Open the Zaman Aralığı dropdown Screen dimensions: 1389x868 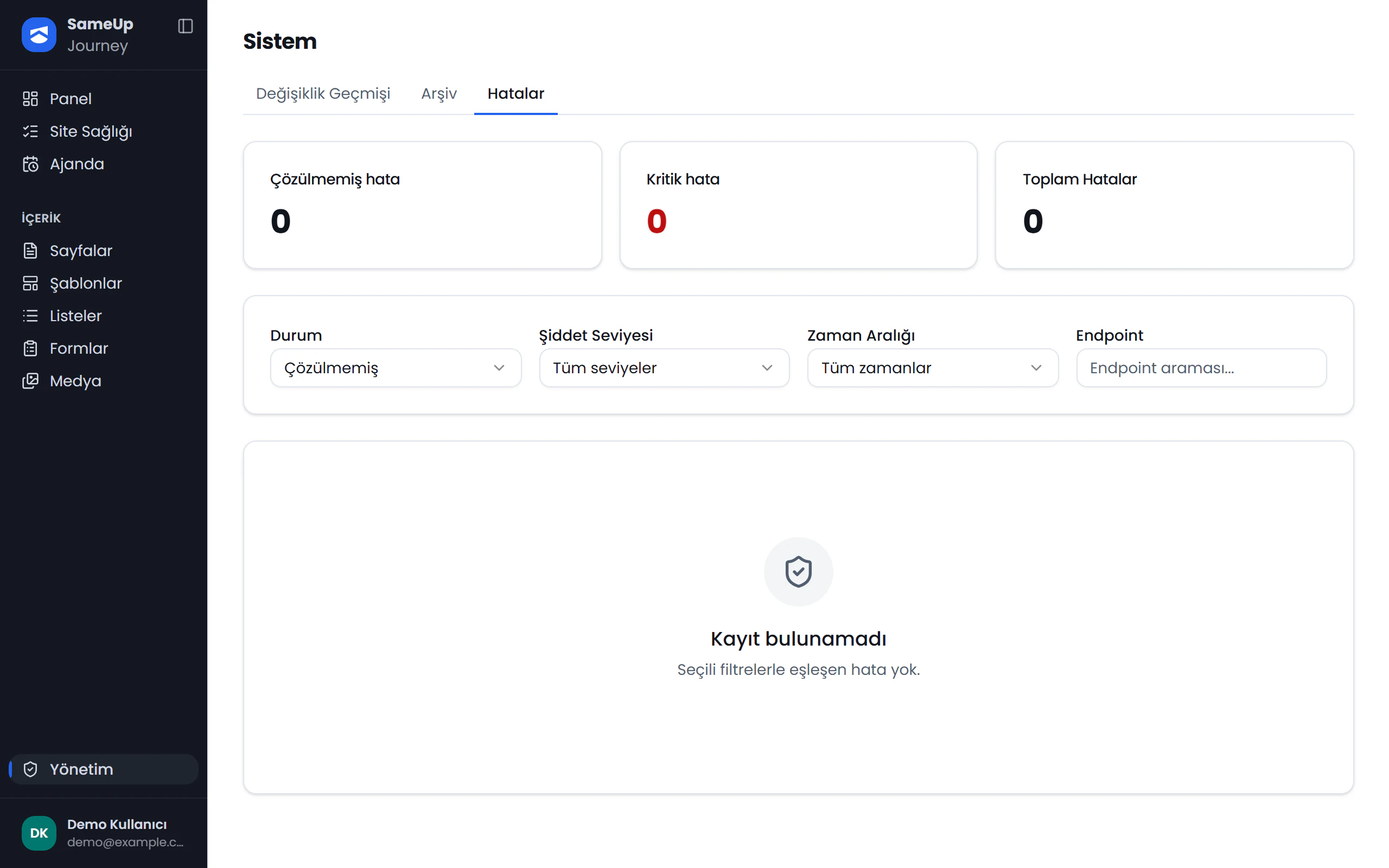(933, 368)
